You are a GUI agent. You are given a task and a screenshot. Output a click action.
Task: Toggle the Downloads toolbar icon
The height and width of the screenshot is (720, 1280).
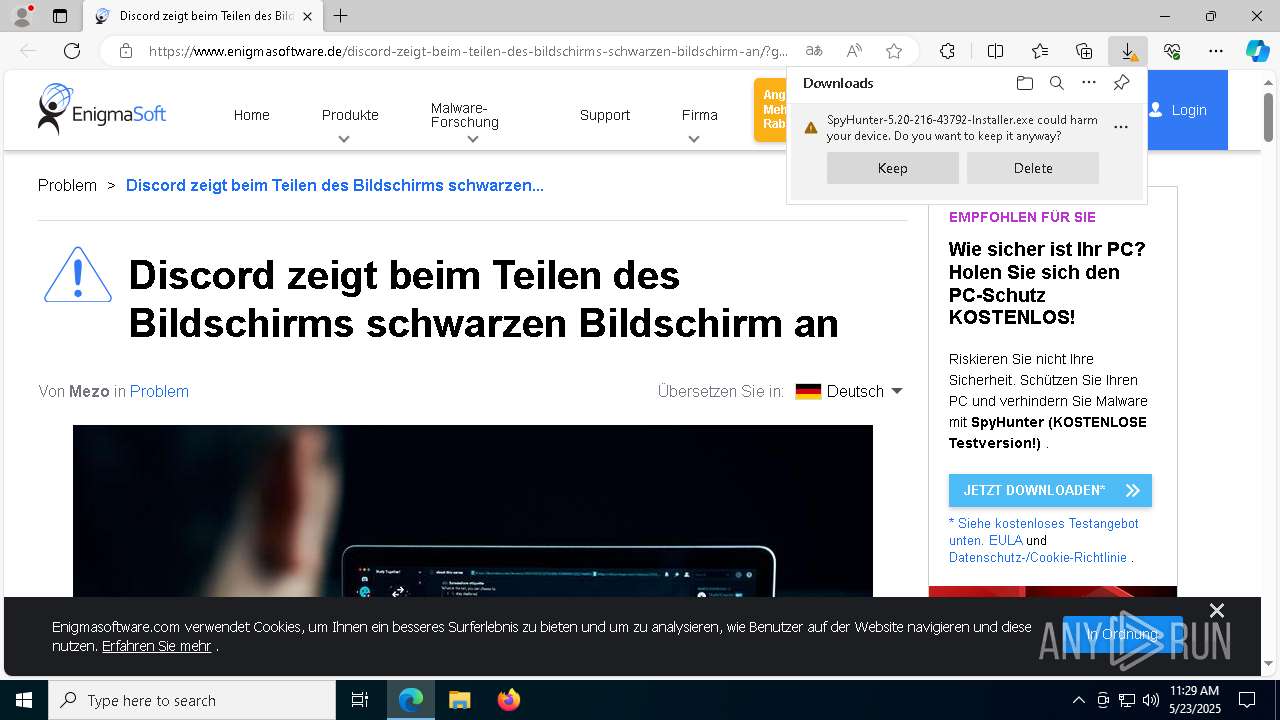tap(1128, 51)
